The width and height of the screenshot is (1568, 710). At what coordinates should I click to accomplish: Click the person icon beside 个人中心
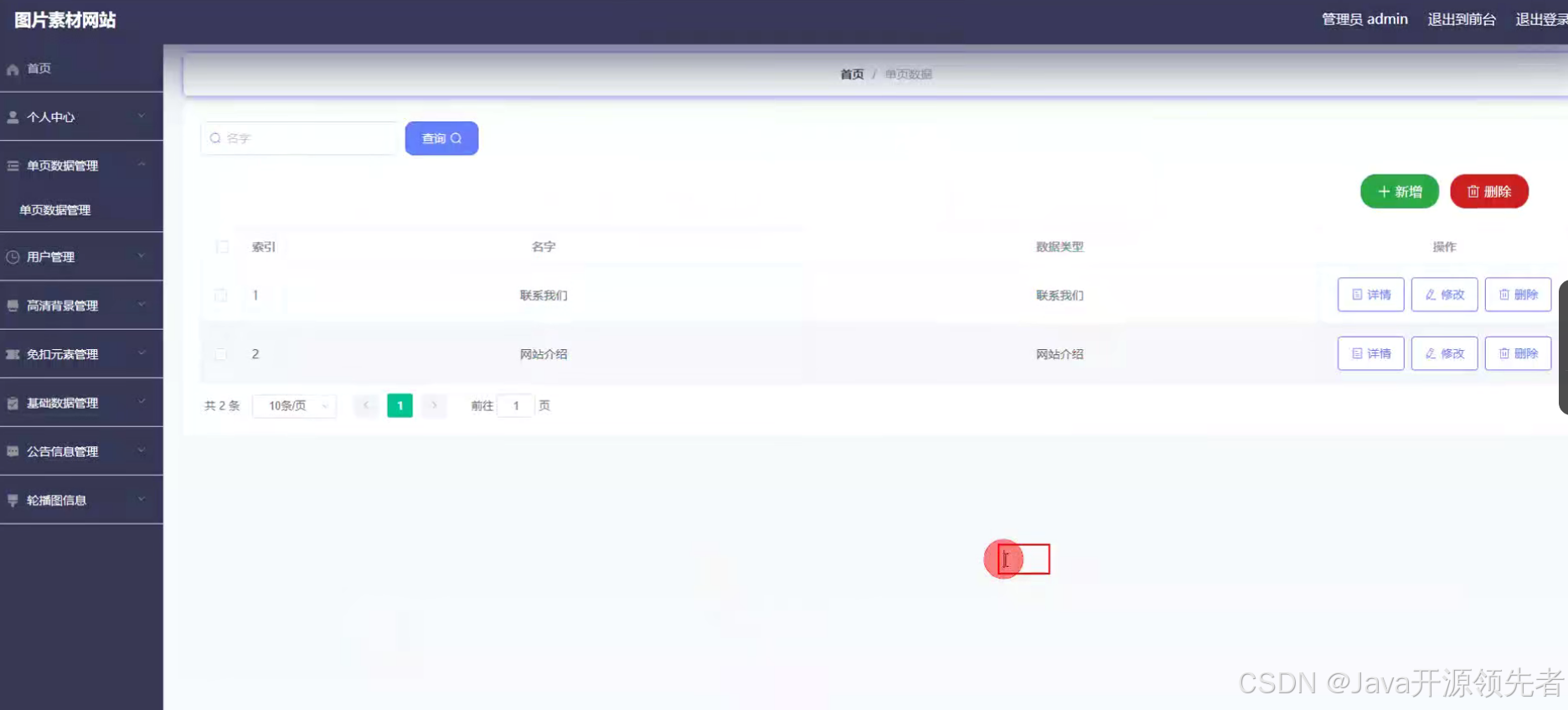[13, 117]
